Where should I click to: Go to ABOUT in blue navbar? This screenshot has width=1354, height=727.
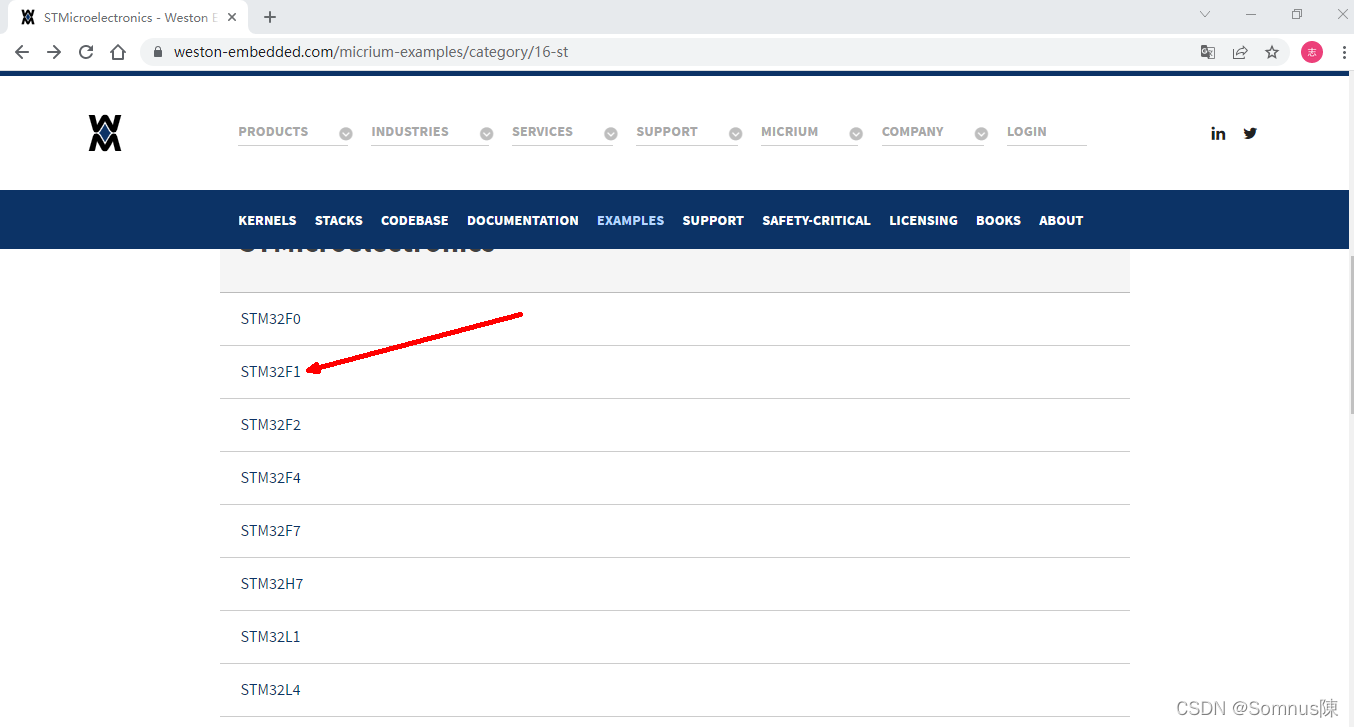point(1061,220)
